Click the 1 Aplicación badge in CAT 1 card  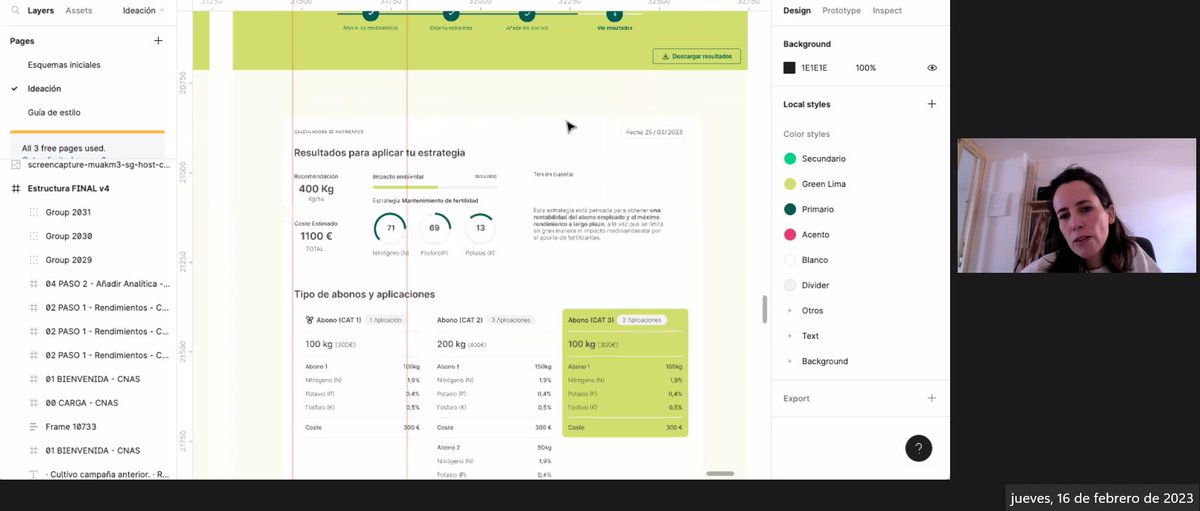point(386,320)
